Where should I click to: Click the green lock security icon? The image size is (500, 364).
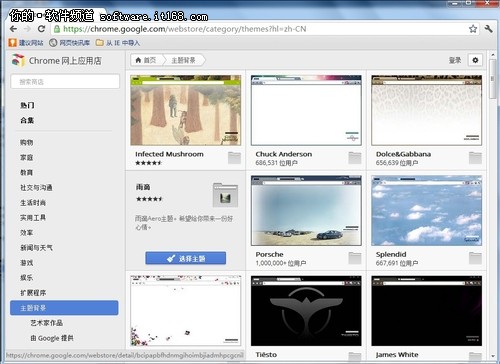57,29
